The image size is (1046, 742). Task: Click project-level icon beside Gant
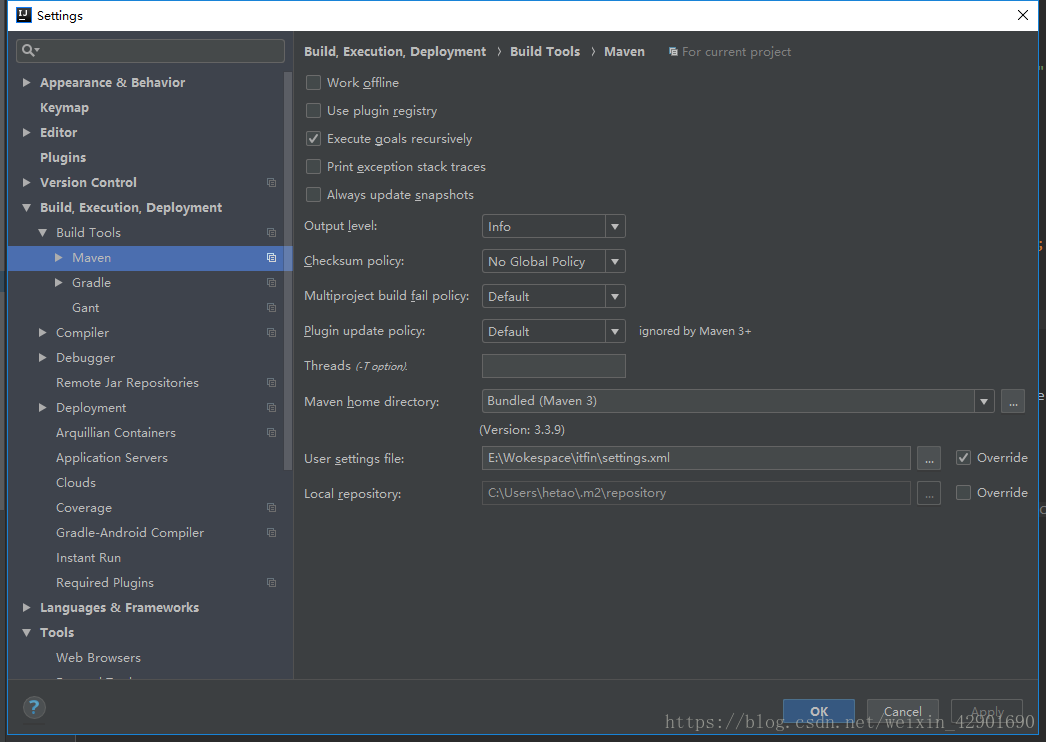point(272,308)
